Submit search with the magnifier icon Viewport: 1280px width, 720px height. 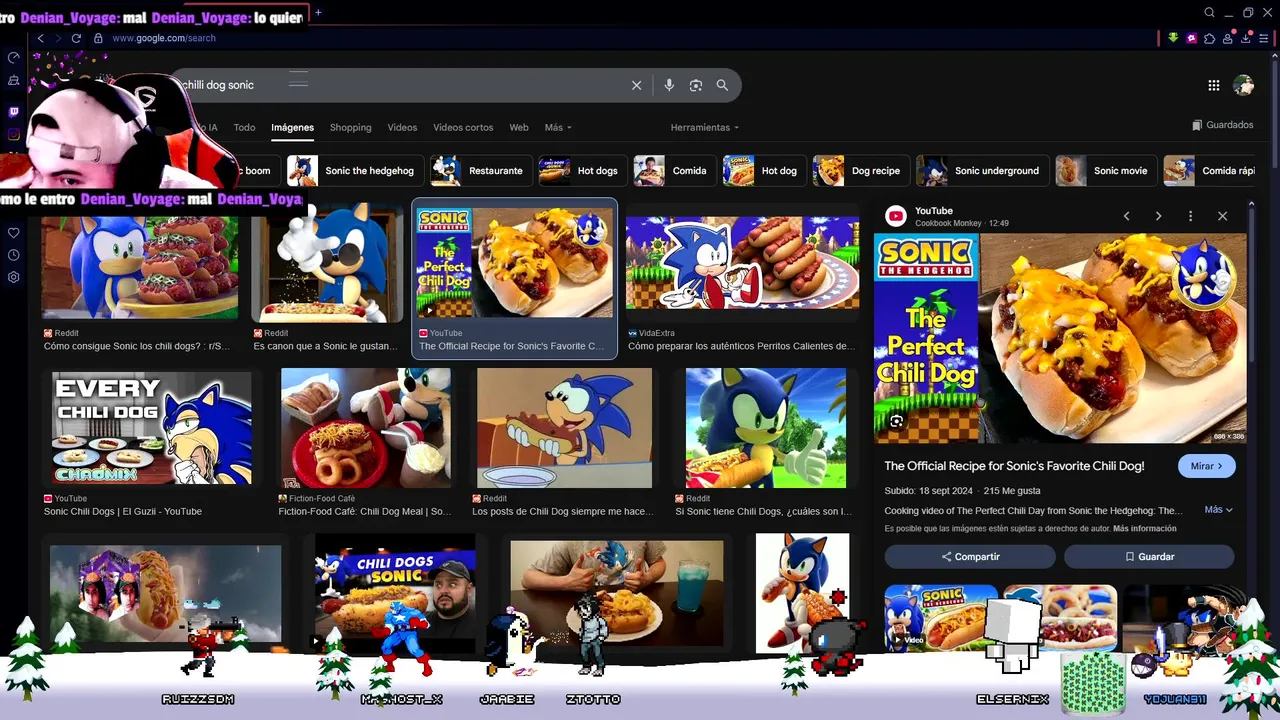[x=722, y=85]
